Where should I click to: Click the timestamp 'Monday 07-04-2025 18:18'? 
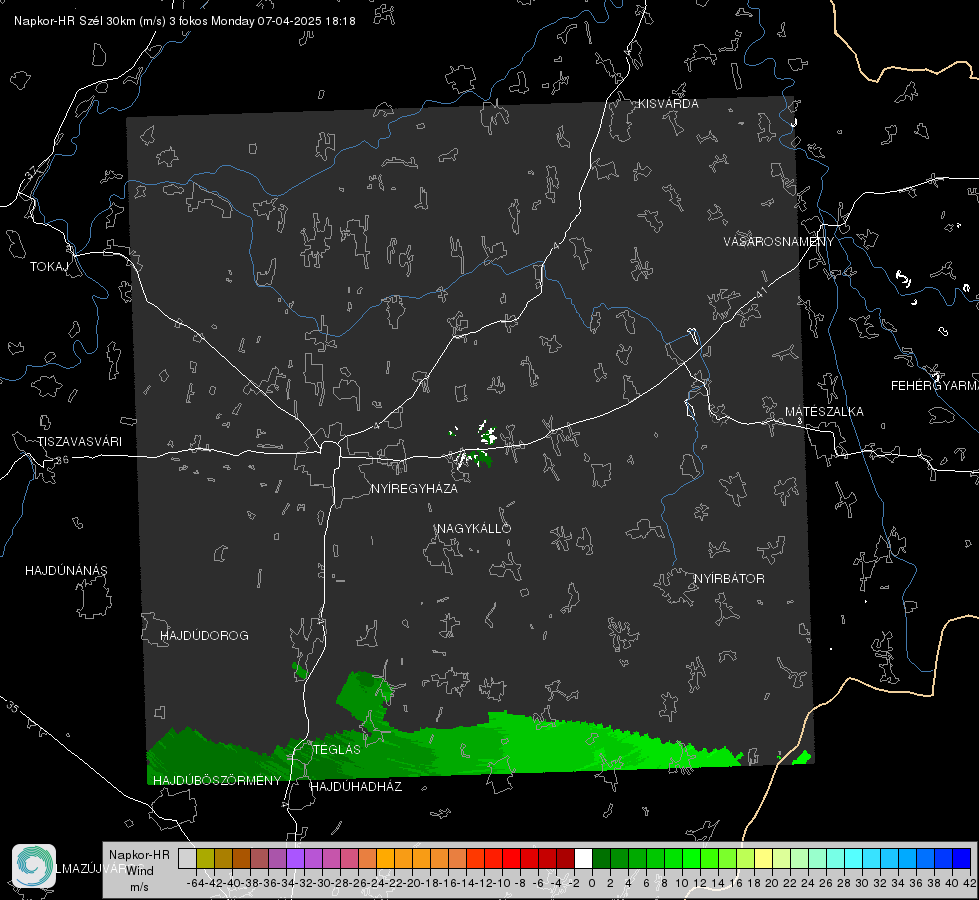pyautogui.click(x=283, y=21)
